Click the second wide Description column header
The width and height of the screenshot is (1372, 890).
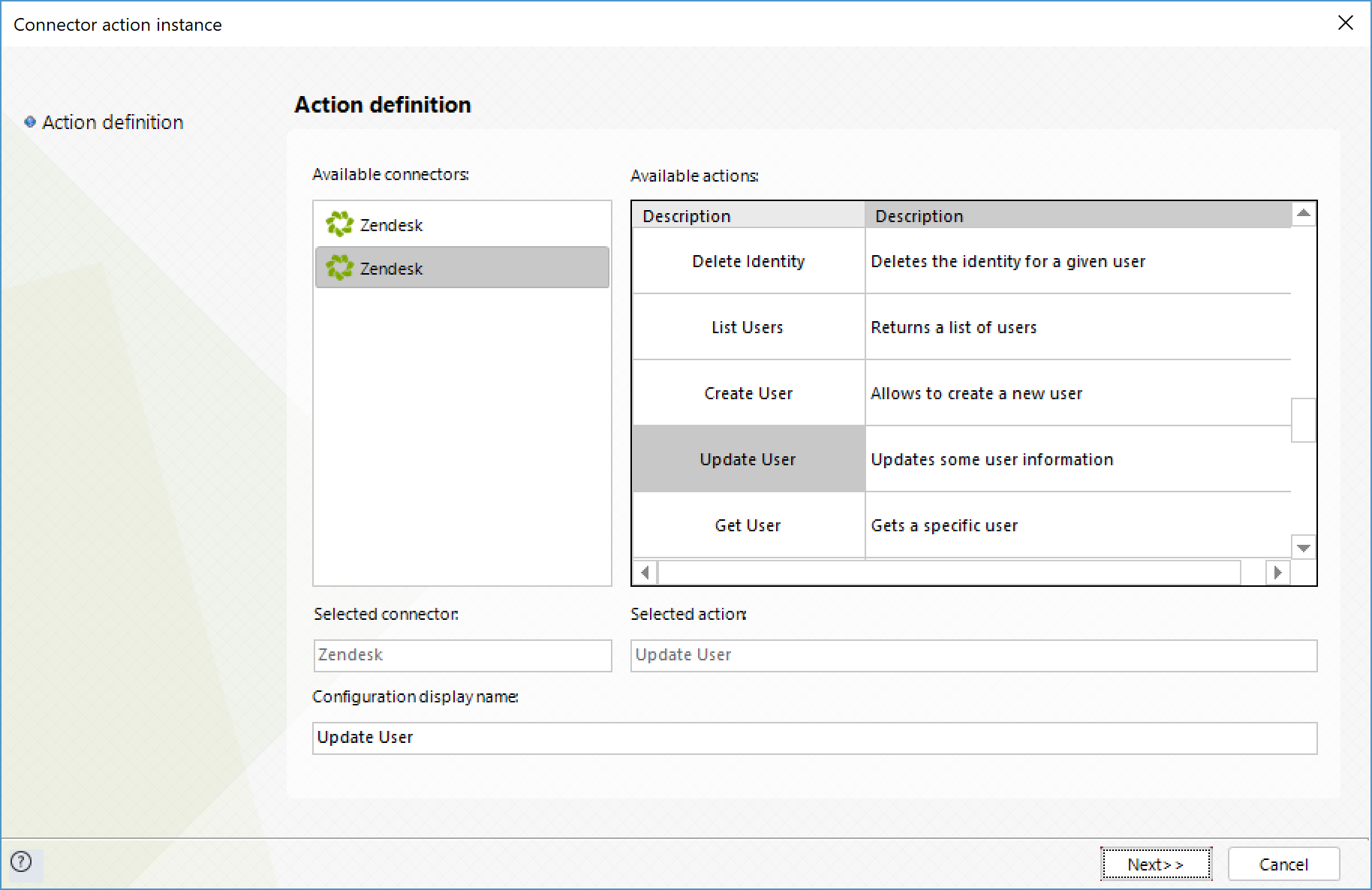pos(1078,215)
